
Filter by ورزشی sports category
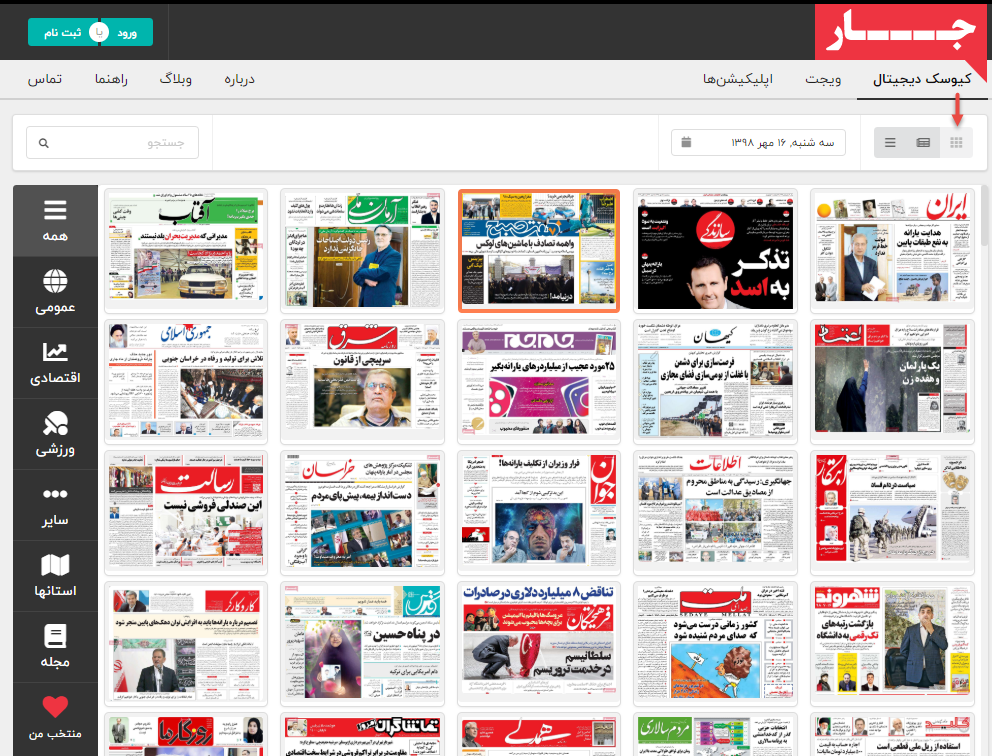[55, 434]
